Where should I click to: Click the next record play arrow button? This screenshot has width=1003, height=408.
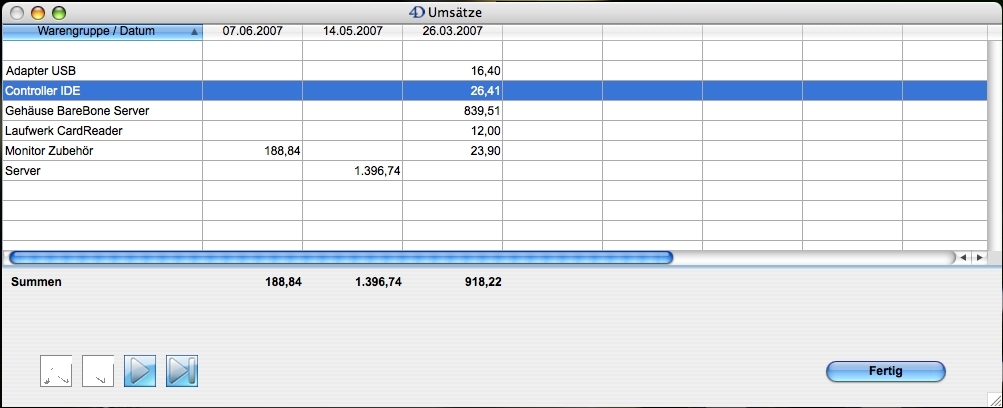coord(140,371)
